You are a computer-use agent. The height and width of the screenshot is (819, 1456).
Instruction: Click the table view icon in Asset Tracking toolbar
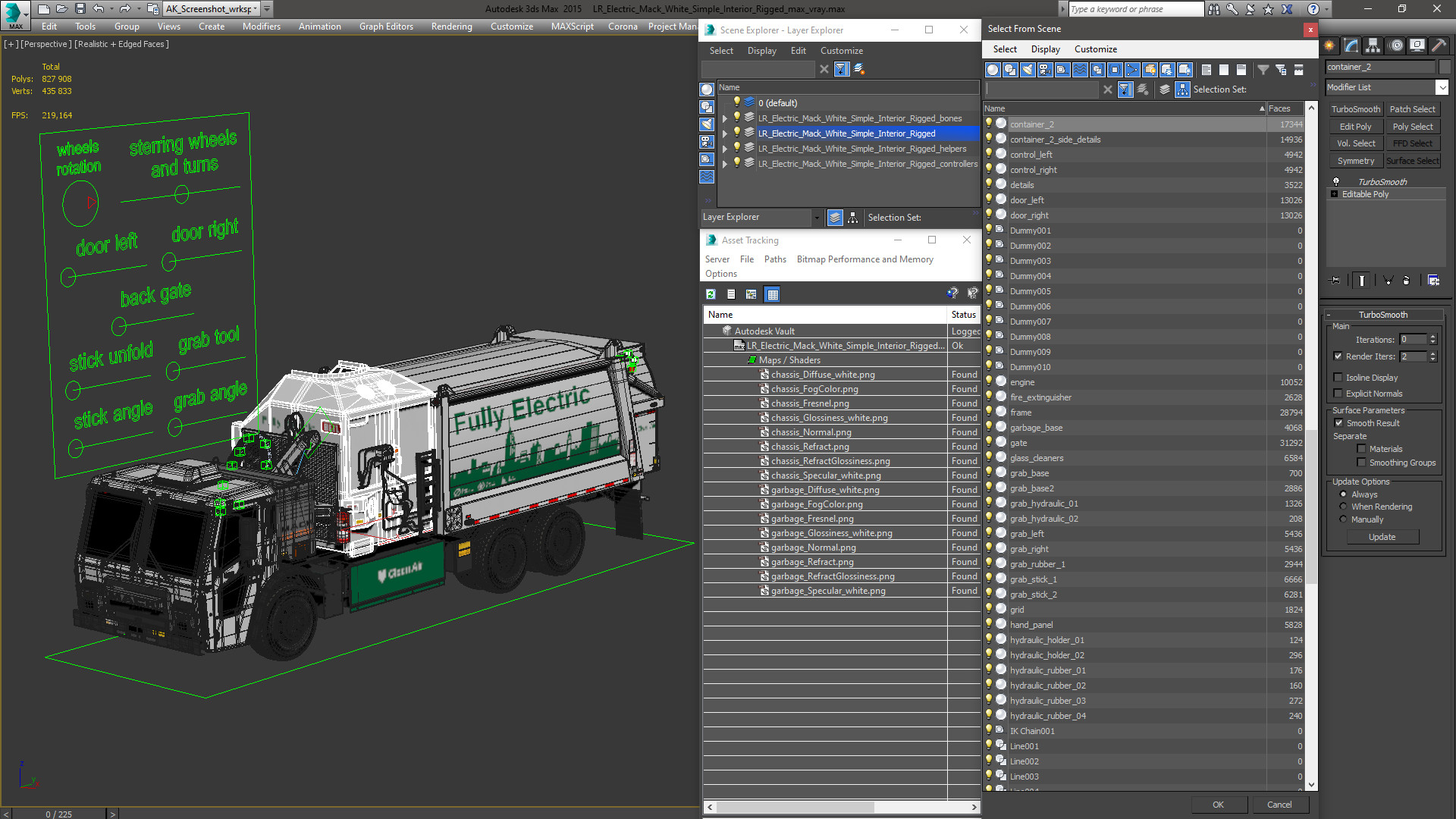tap(773, 294)
